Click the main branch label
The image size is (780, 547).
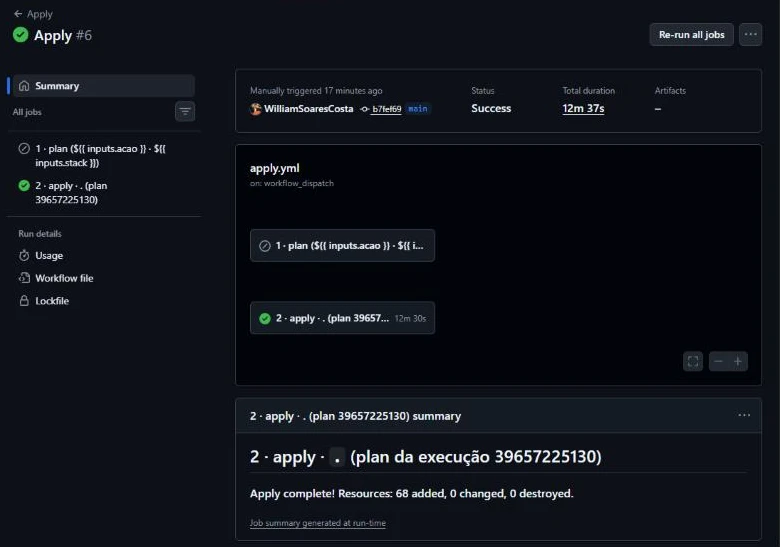[418, 109]
